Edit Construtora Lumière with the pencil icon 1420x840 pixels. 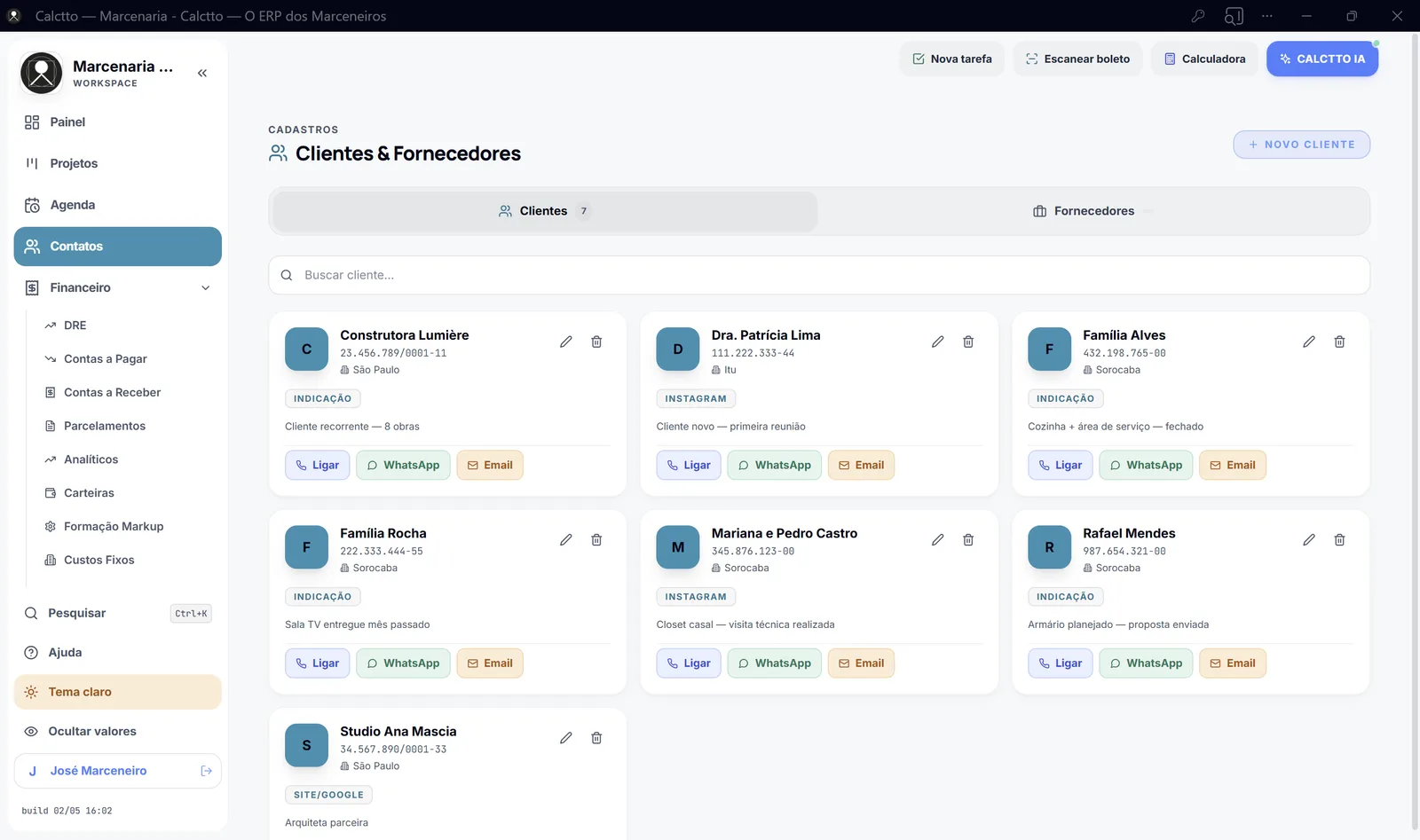click(x=565, y=341)
